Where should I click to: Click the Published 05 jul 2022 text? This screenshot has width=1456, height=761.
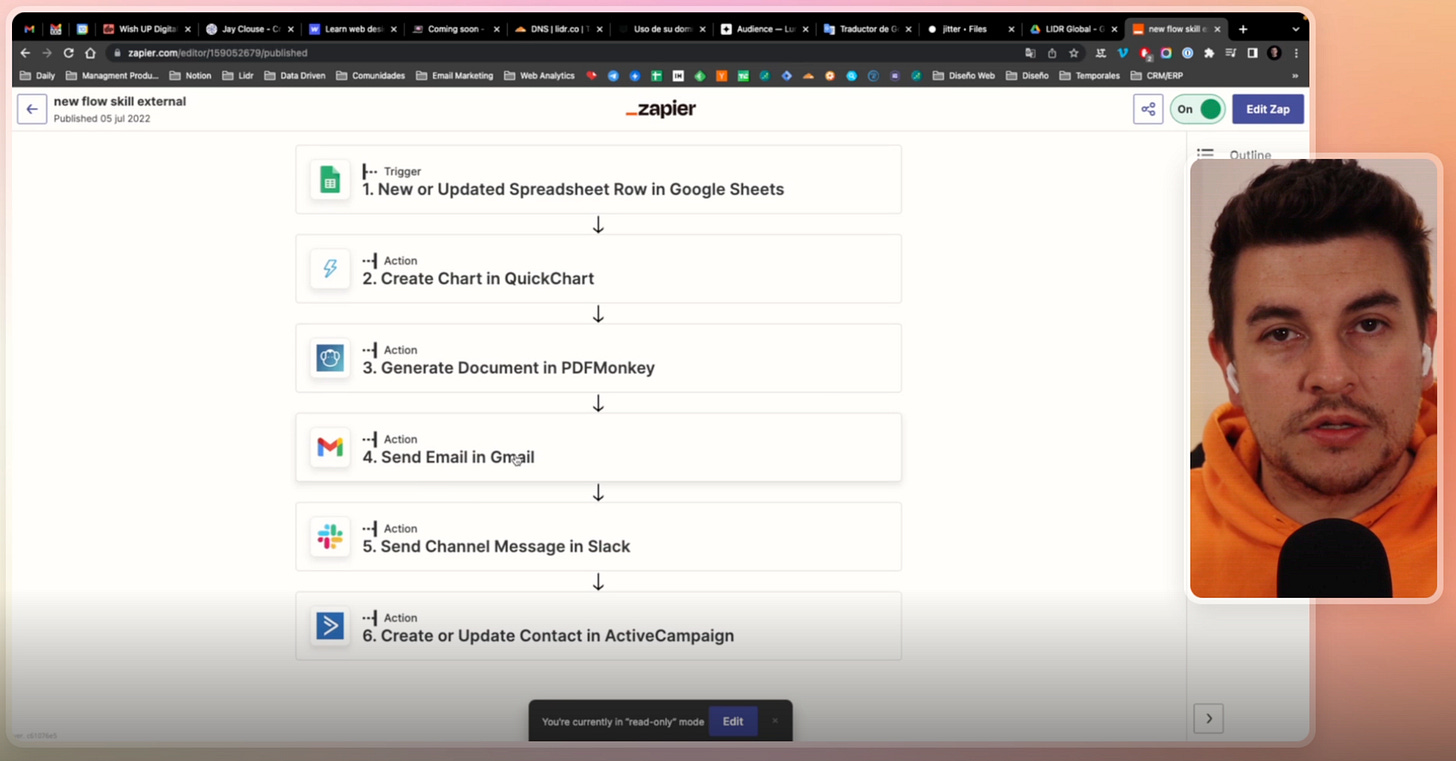coord(102,118)
